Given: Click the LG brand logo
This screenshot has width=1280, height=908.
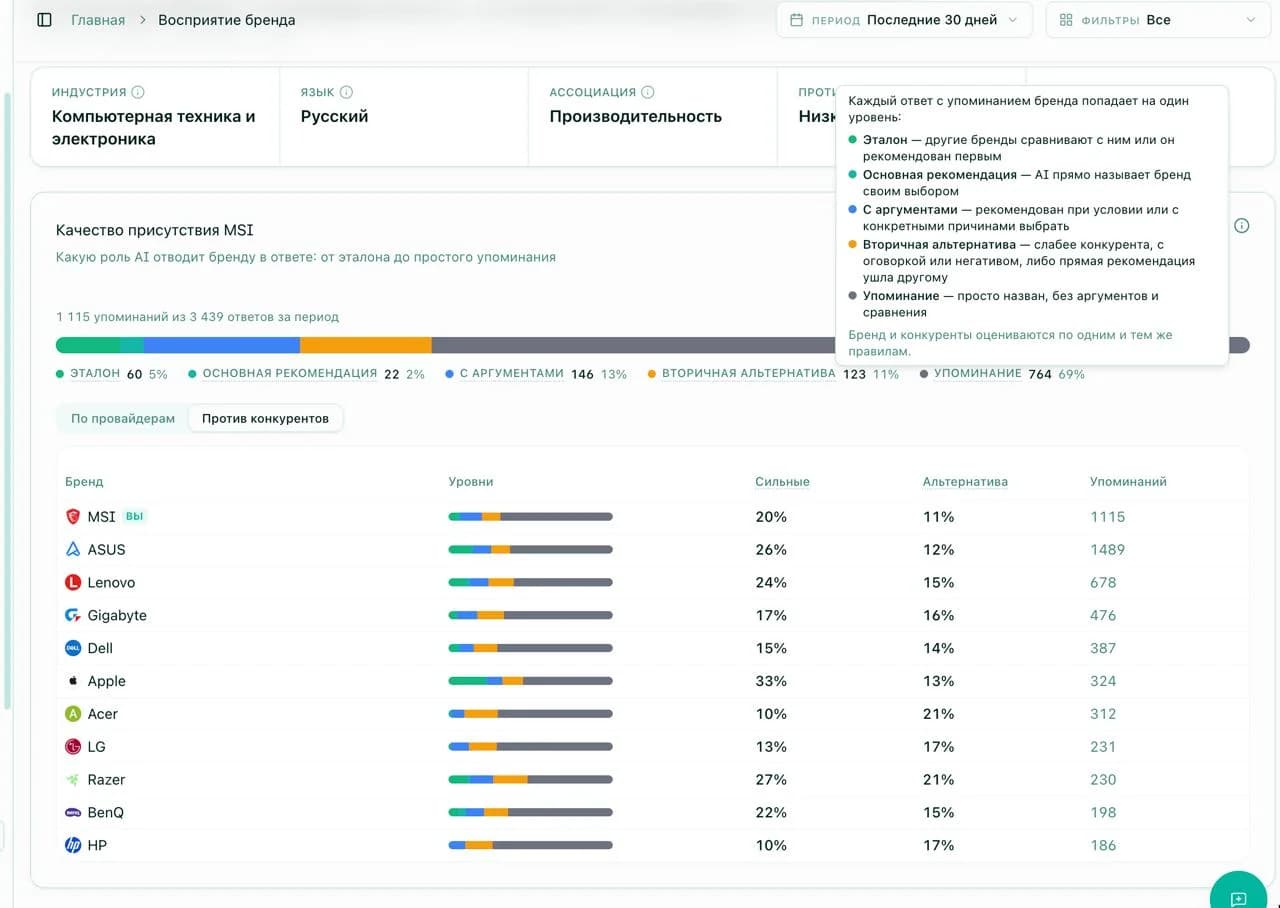Looking at the screenshot, I should tap(73, 747).
